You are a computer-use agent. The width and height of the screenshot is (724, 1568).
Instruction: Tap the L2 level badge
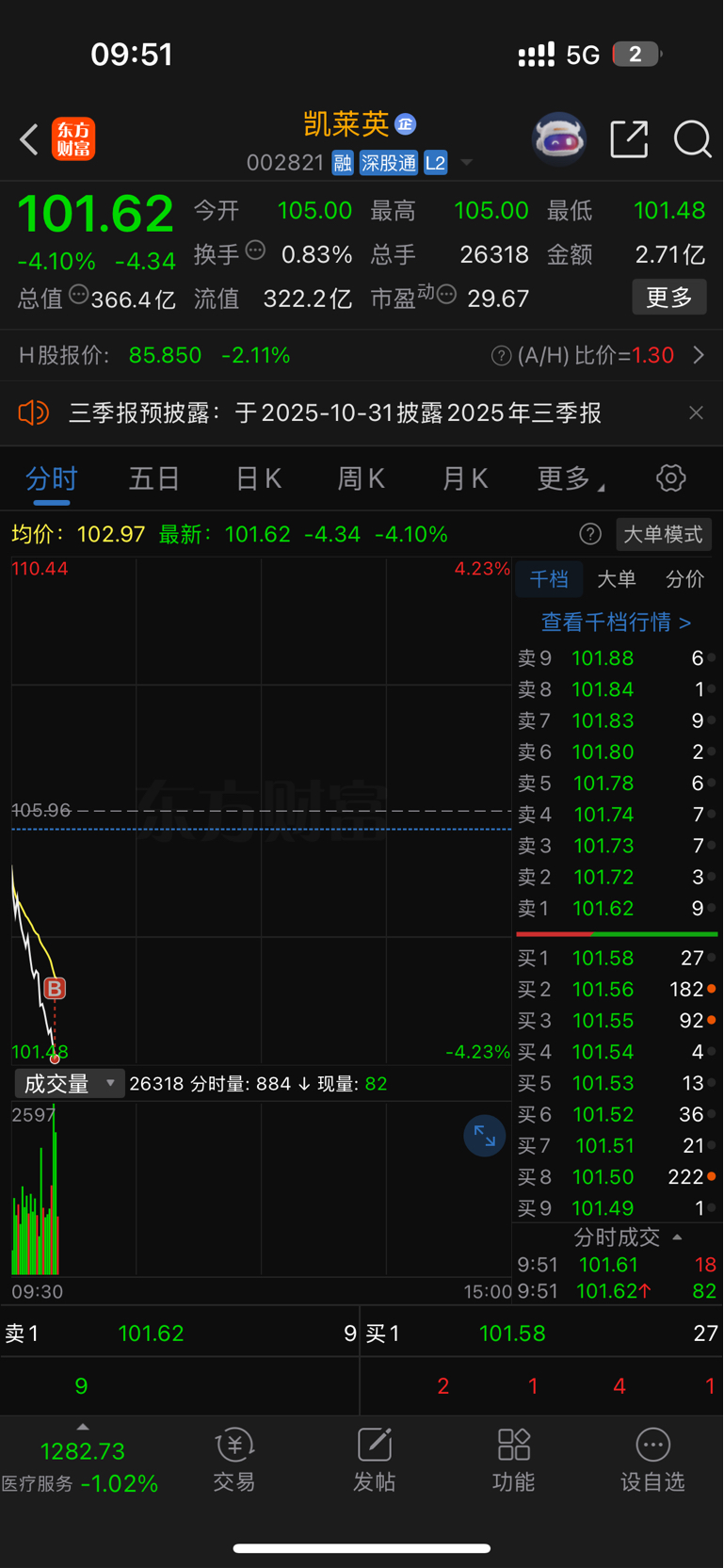tap(435, 163)
